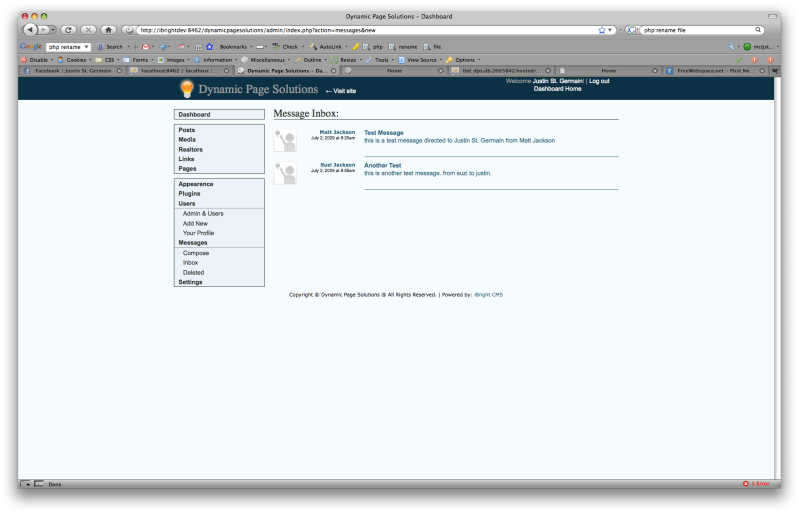The image size is (799, 513).
Task: Switch to the Facebook | Justin St. Germain tab
Action: click(72, 71)
